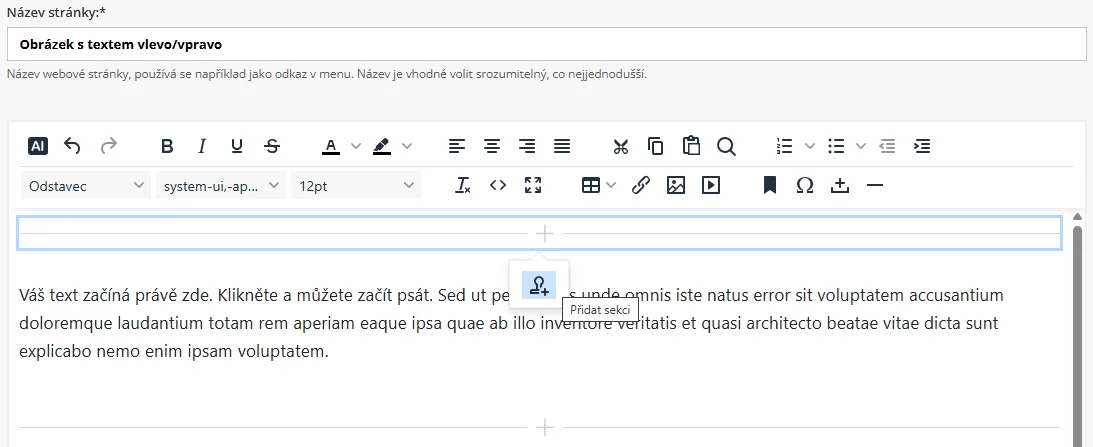
Task: Click the plus divider below the paragraph
Action: click(x=544, y=428)
